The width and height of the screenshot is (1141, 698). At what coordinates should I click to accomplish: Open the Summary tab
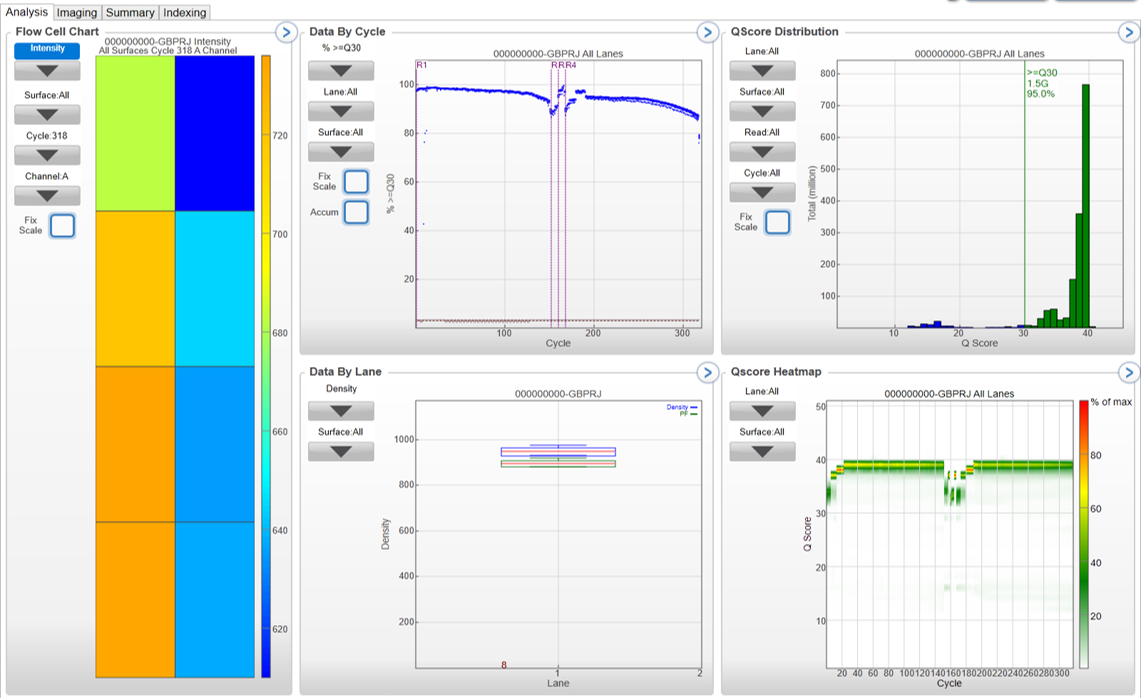pos(130,12)
